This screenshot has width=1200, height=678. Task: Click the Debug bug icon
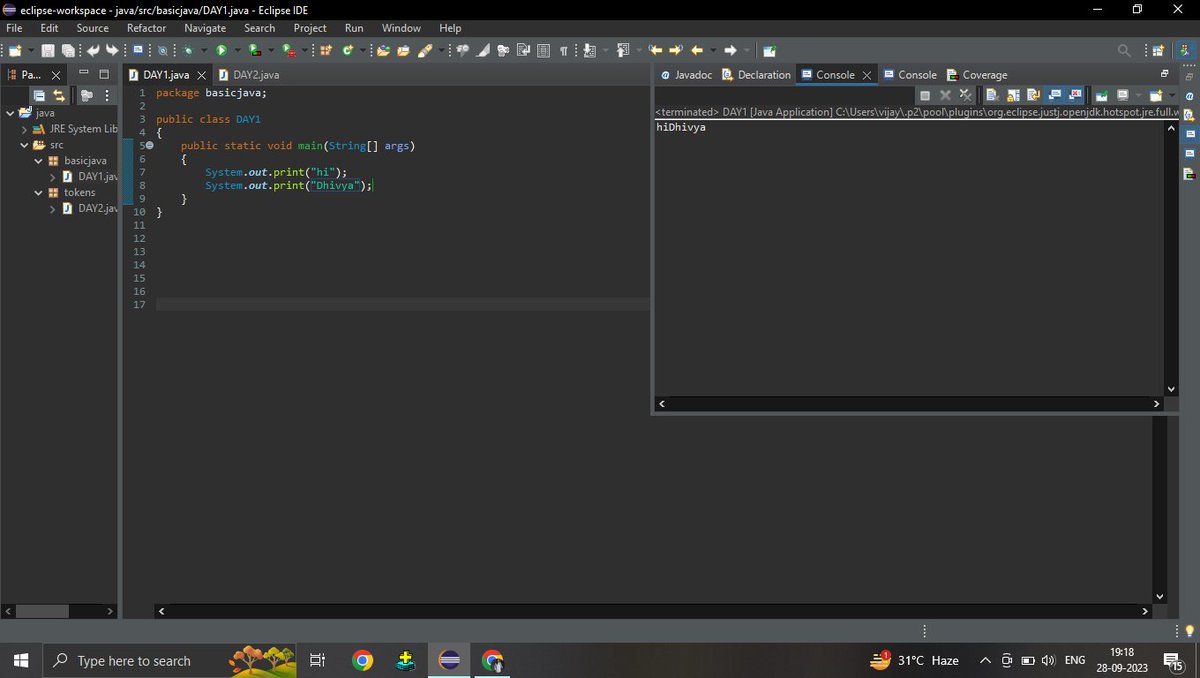tap(187, 50)
